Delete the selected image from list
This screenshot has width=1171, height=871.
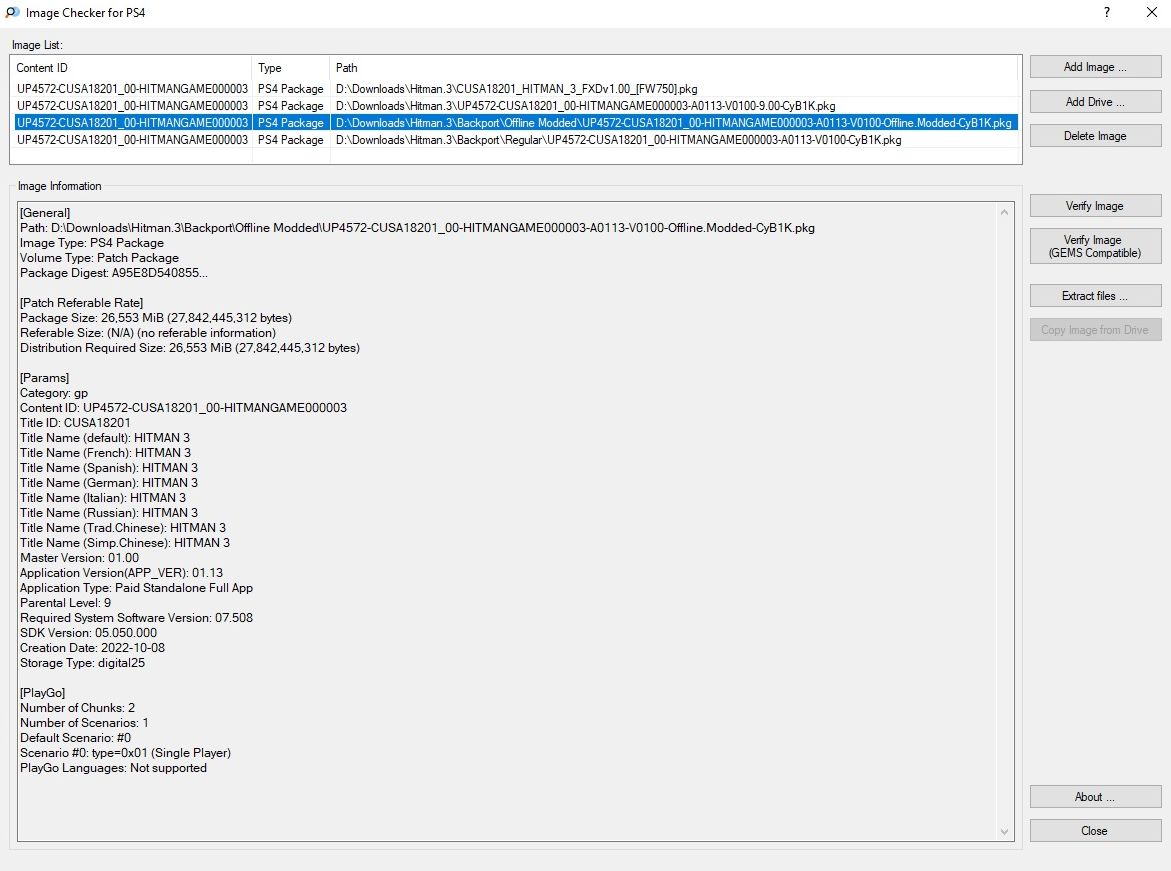coord(1095,136)
